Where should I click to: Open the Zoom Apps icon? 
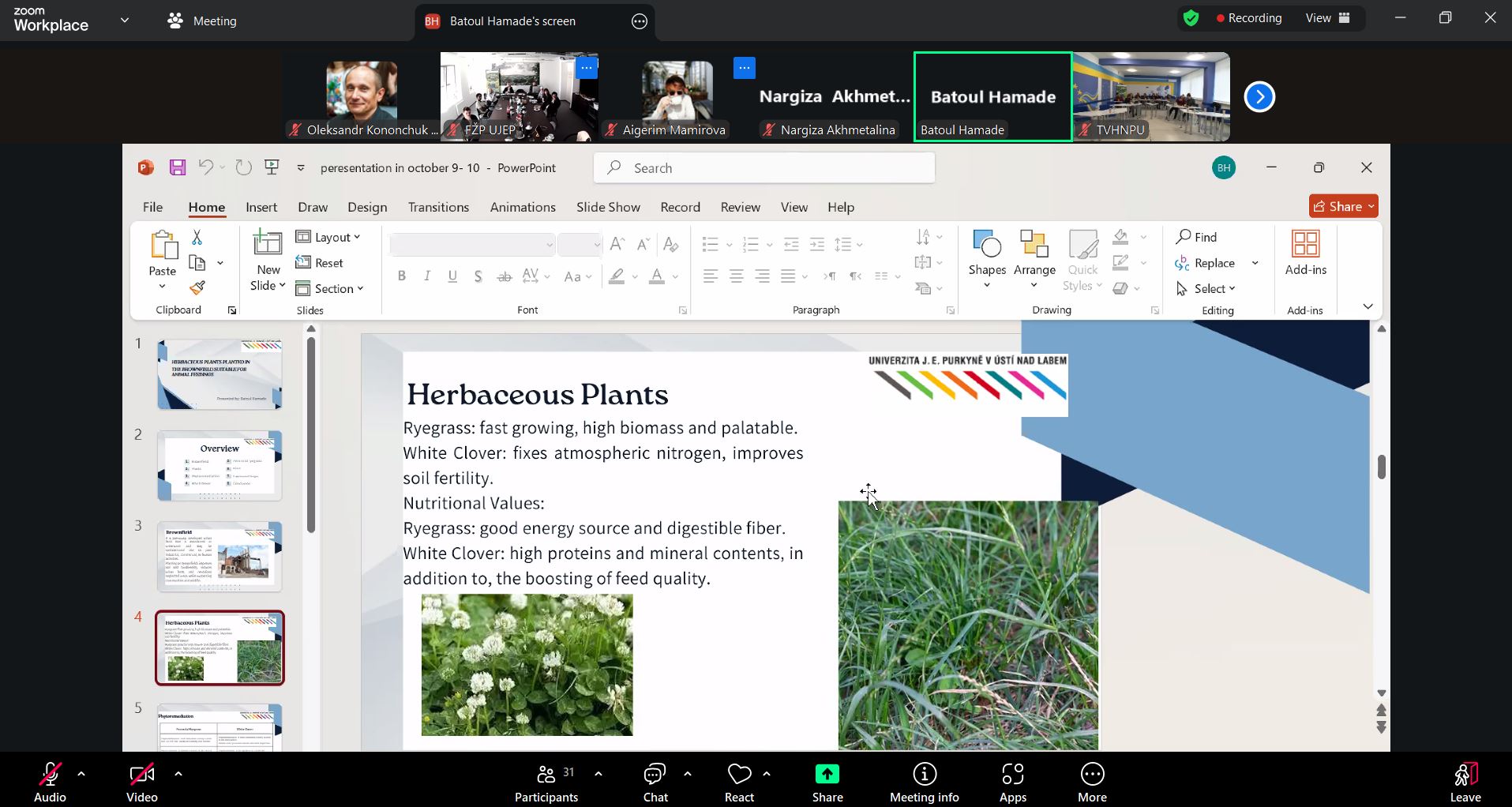click(1012, 782)
